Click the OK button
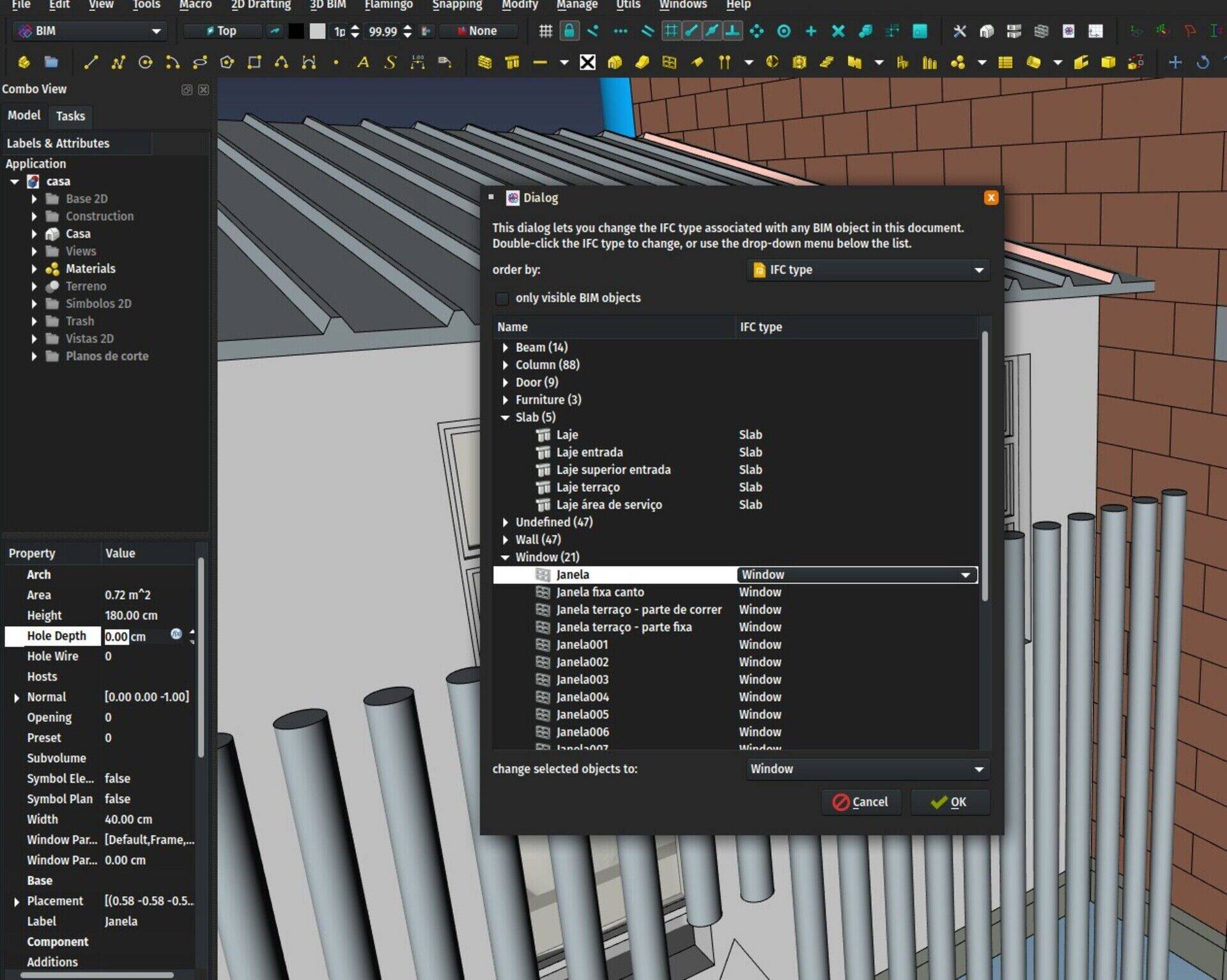1227x980 pixels. (950, 802)
